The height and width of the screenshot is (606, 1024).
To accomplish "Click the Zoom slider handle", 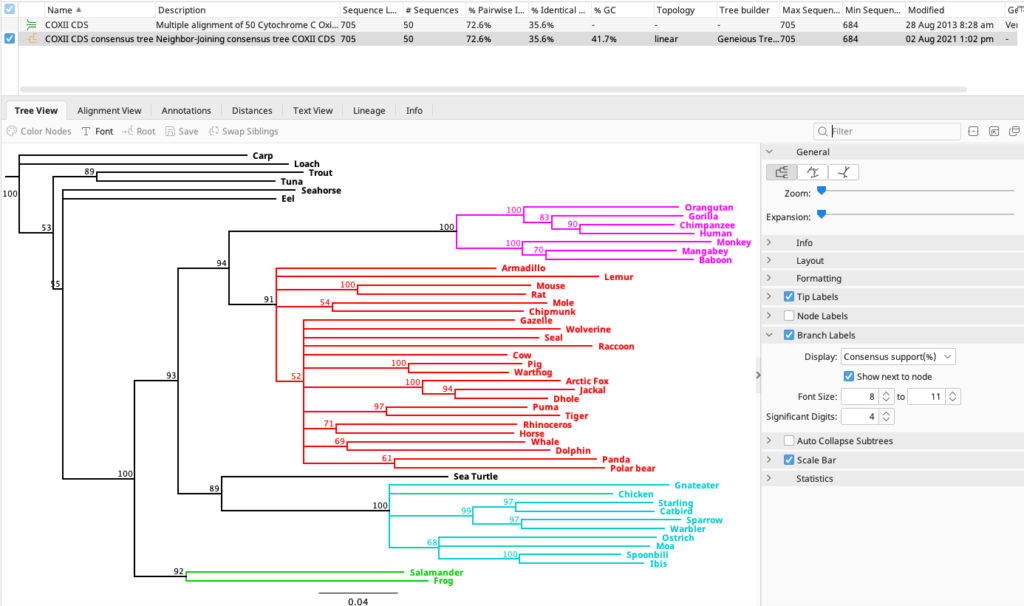I will [x=821, y=190].
